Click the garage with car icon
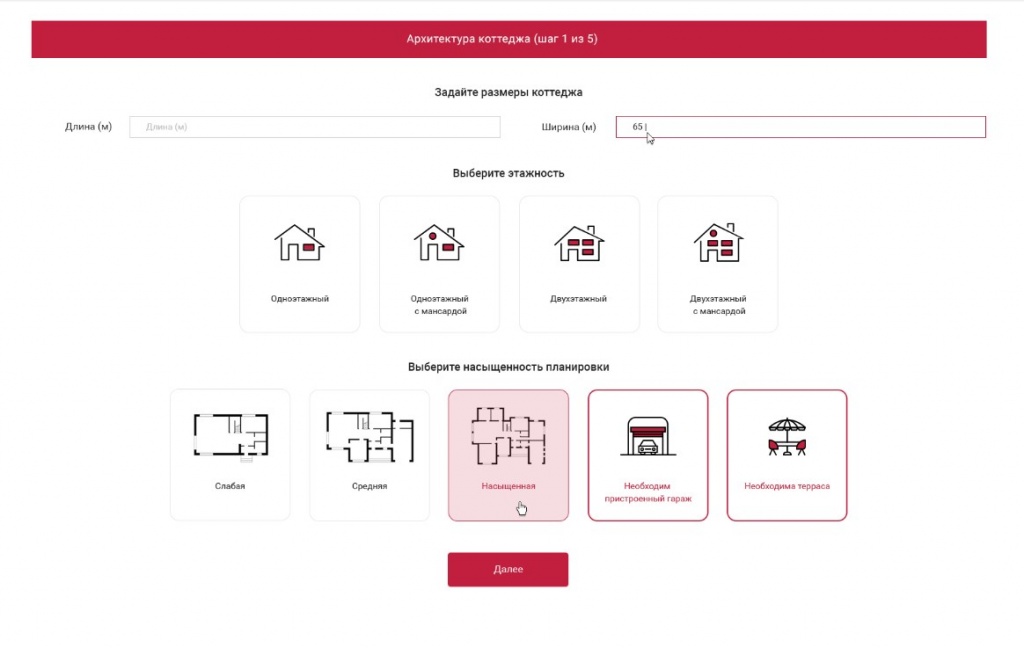The image size is (1024, 648). pos(648,436)
